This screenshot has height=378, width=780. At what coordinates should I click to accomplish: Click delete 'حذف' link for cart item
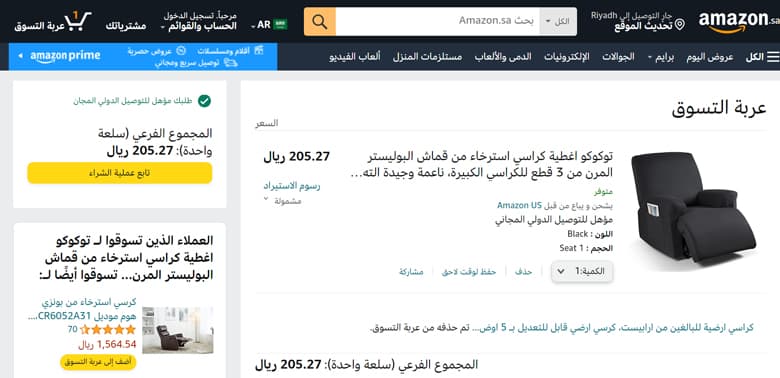coord(523,272)
